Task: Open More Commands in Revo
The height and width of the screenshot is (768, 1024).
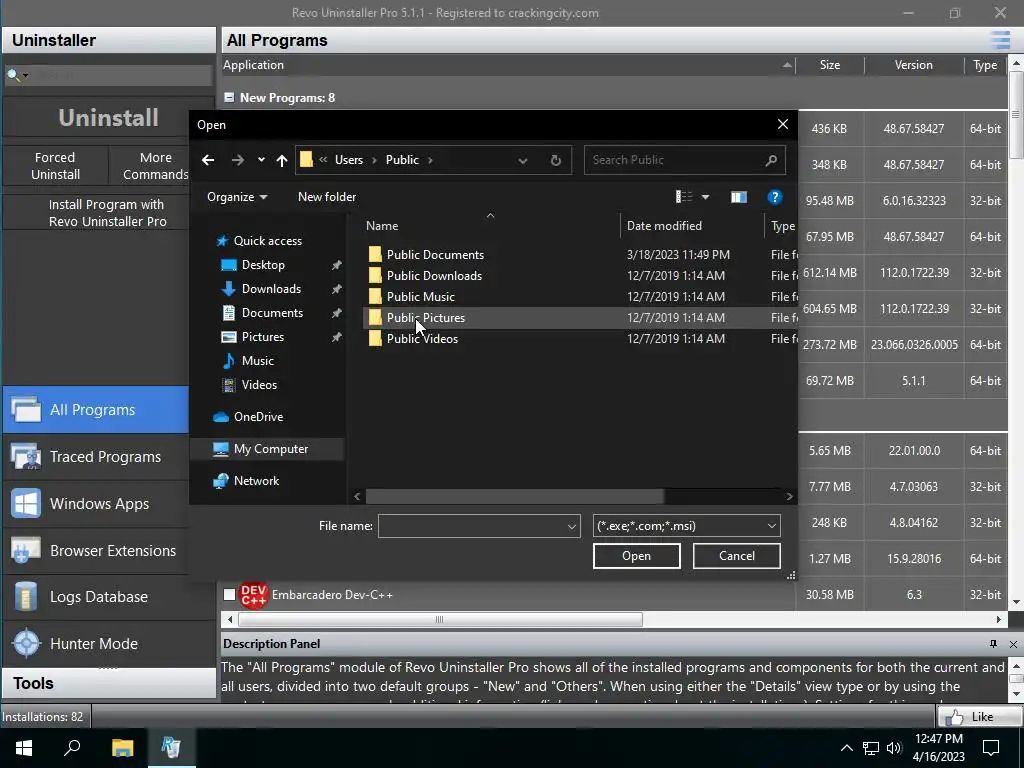Action: coord(155,166)
